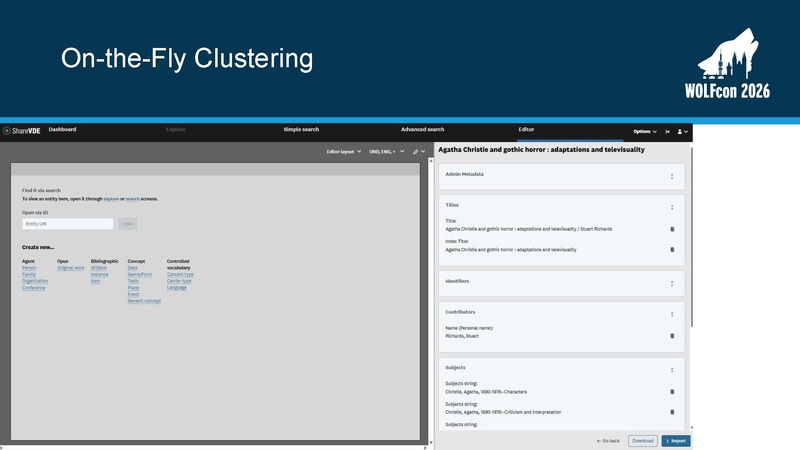Open the pencil edit mode dropdown
800x450 pixels.
419,152
